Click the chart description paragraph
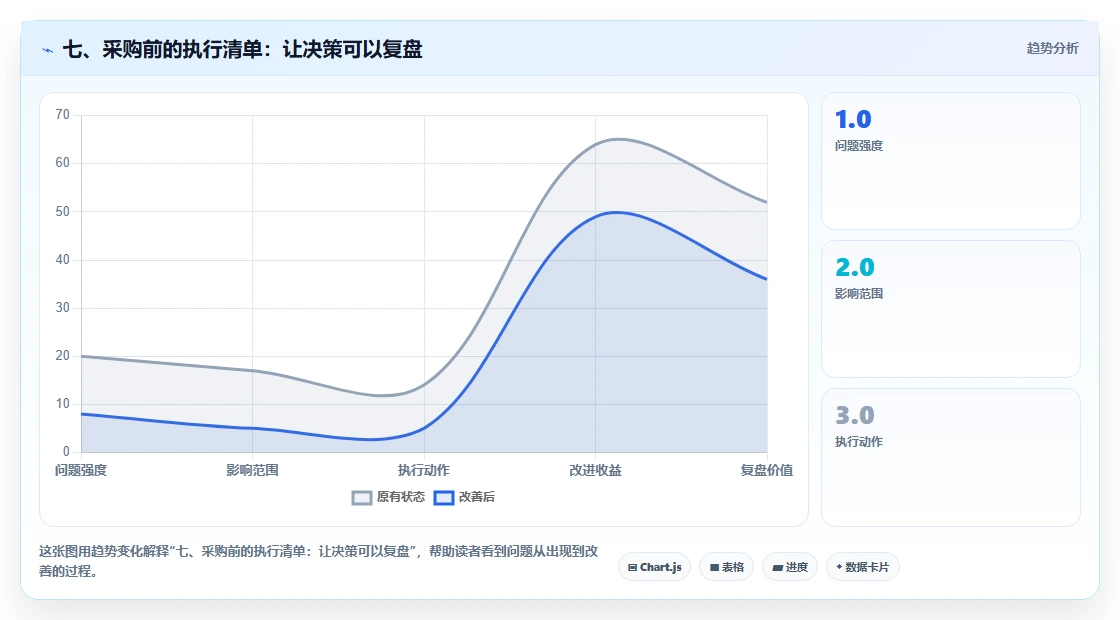 click(x=319, y=561)
